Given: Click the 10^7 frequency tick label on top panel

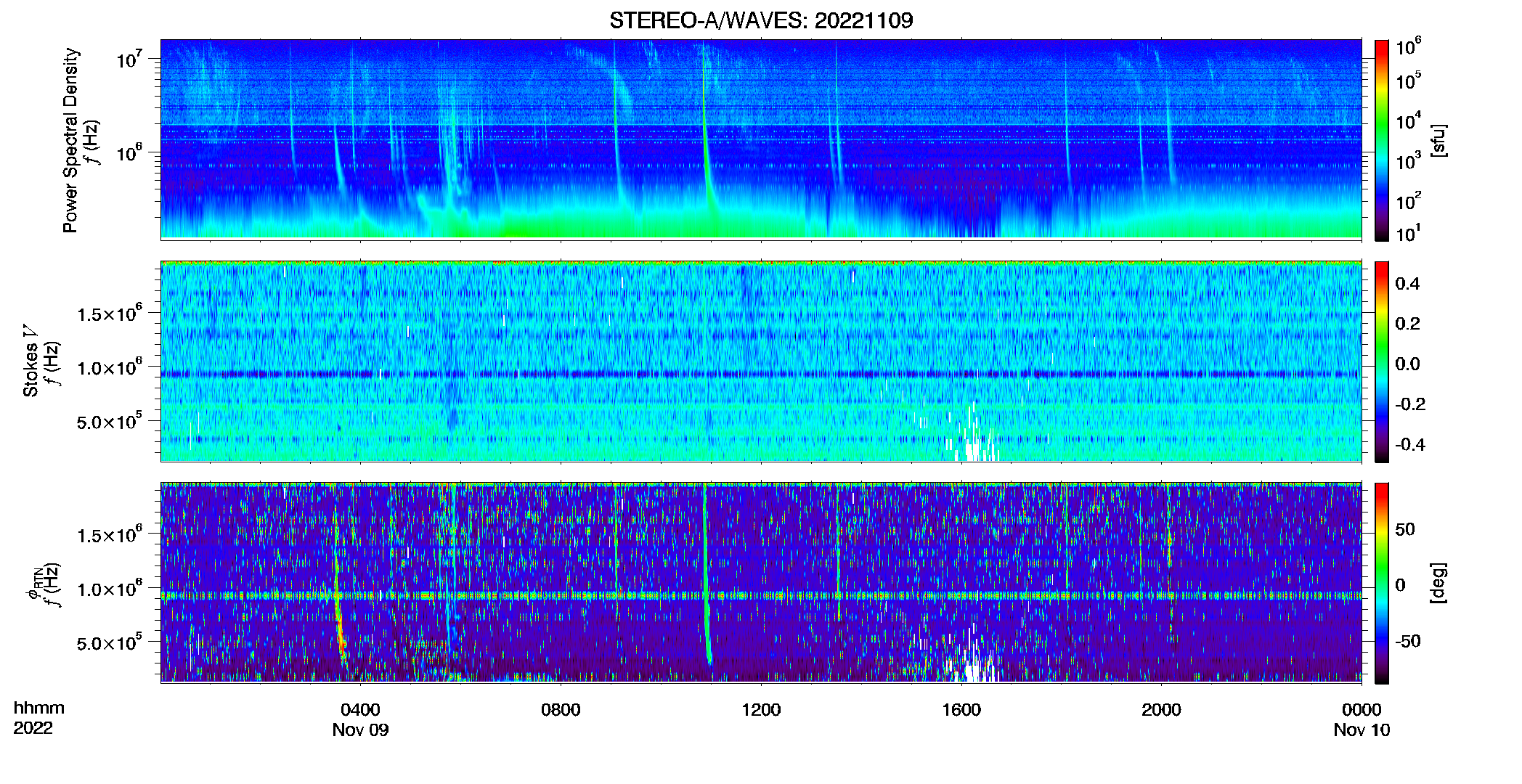Looking at the screenshot, I should [x=129, y=58].
